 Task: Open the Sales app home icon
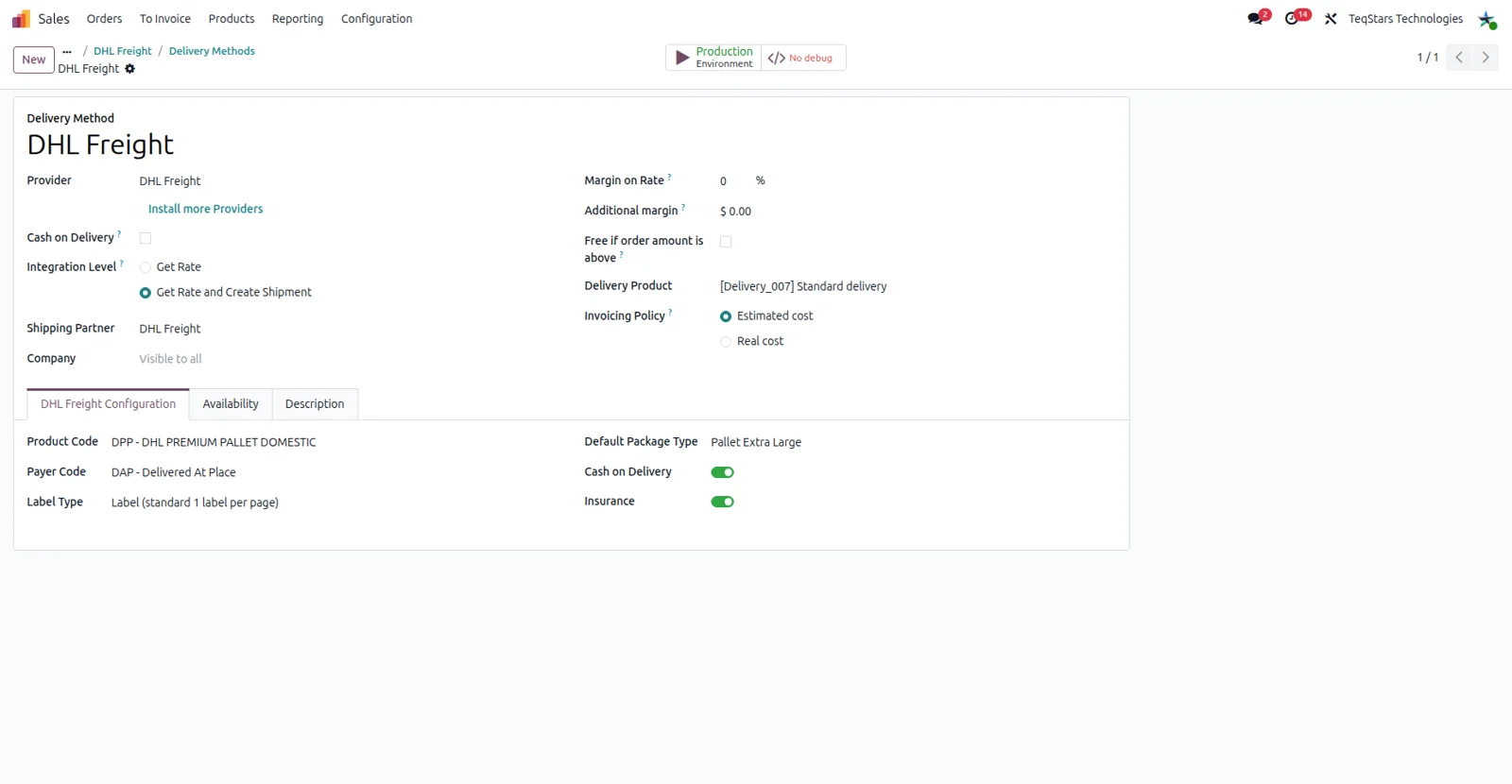[21, 19]
